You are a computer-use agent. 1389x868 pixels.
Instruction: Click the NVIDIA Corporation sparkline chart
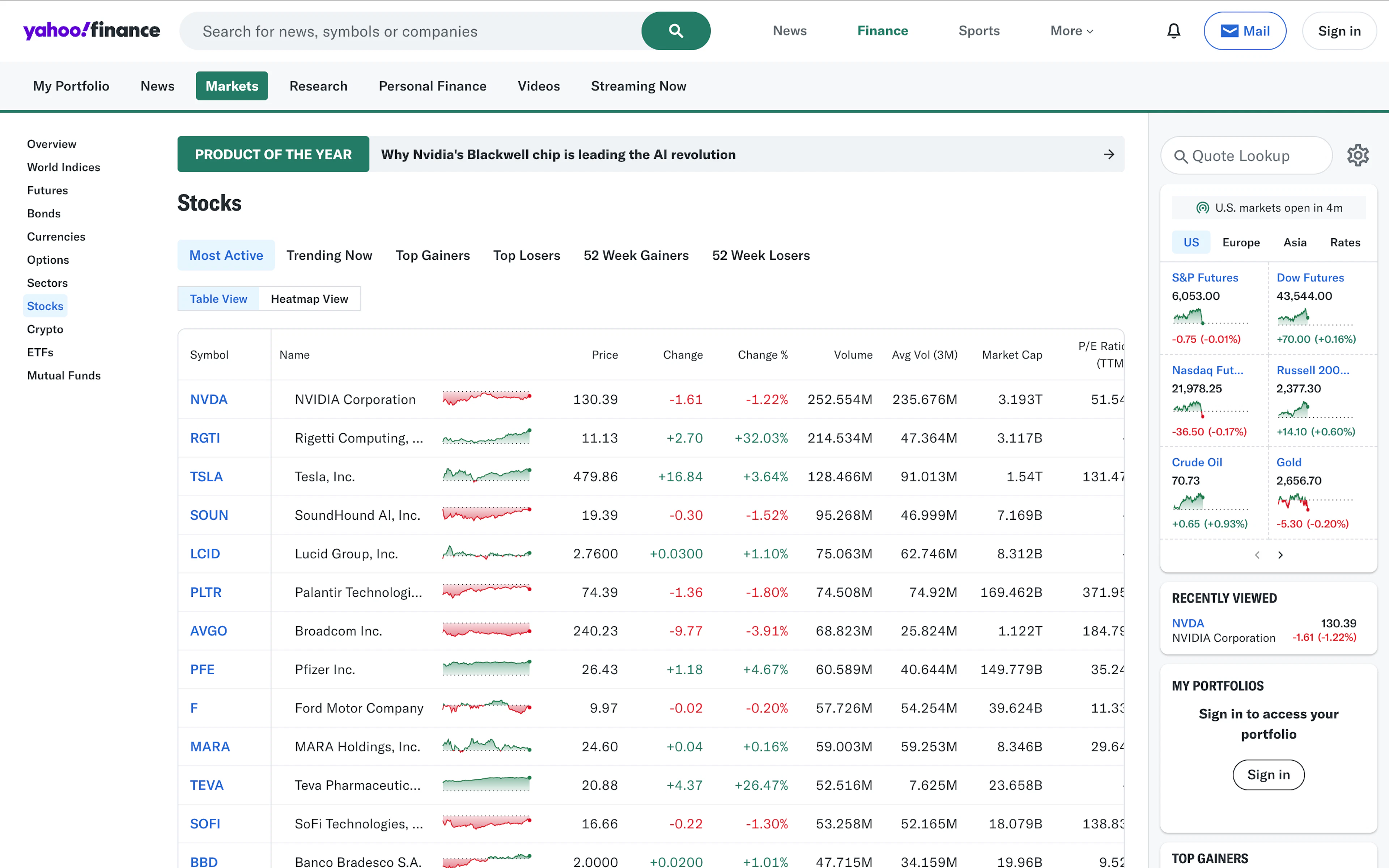coord(487,399)
